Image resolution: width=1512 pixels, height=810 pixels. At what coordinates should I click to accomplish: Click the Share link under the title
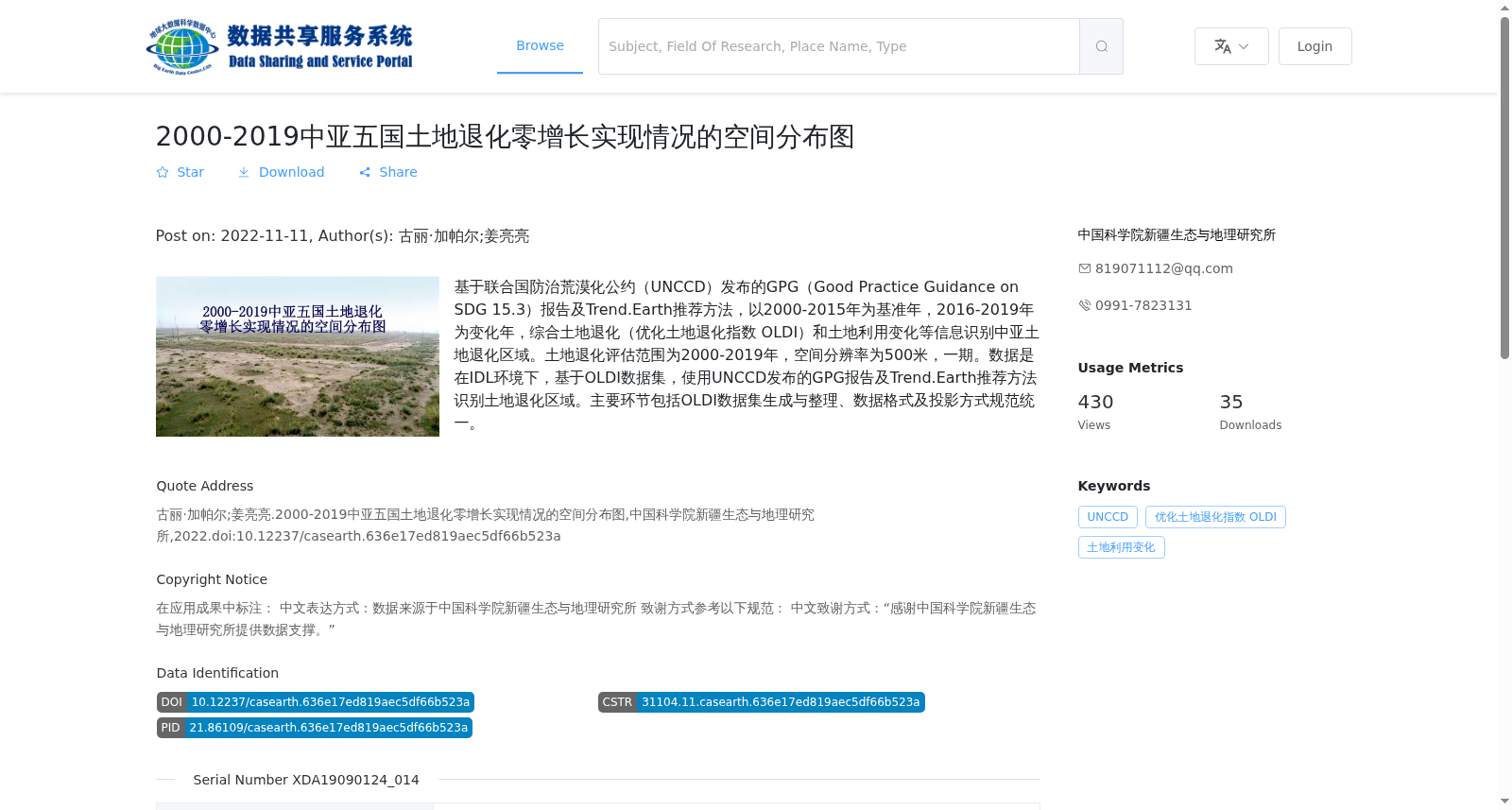point(388,172)
